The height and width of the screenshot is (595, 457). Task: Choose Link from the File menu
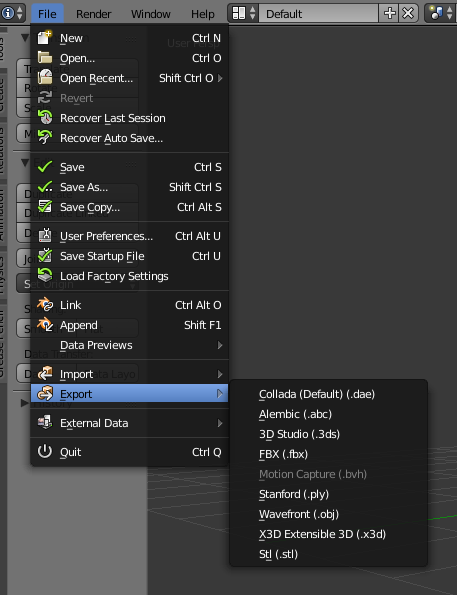129,305
